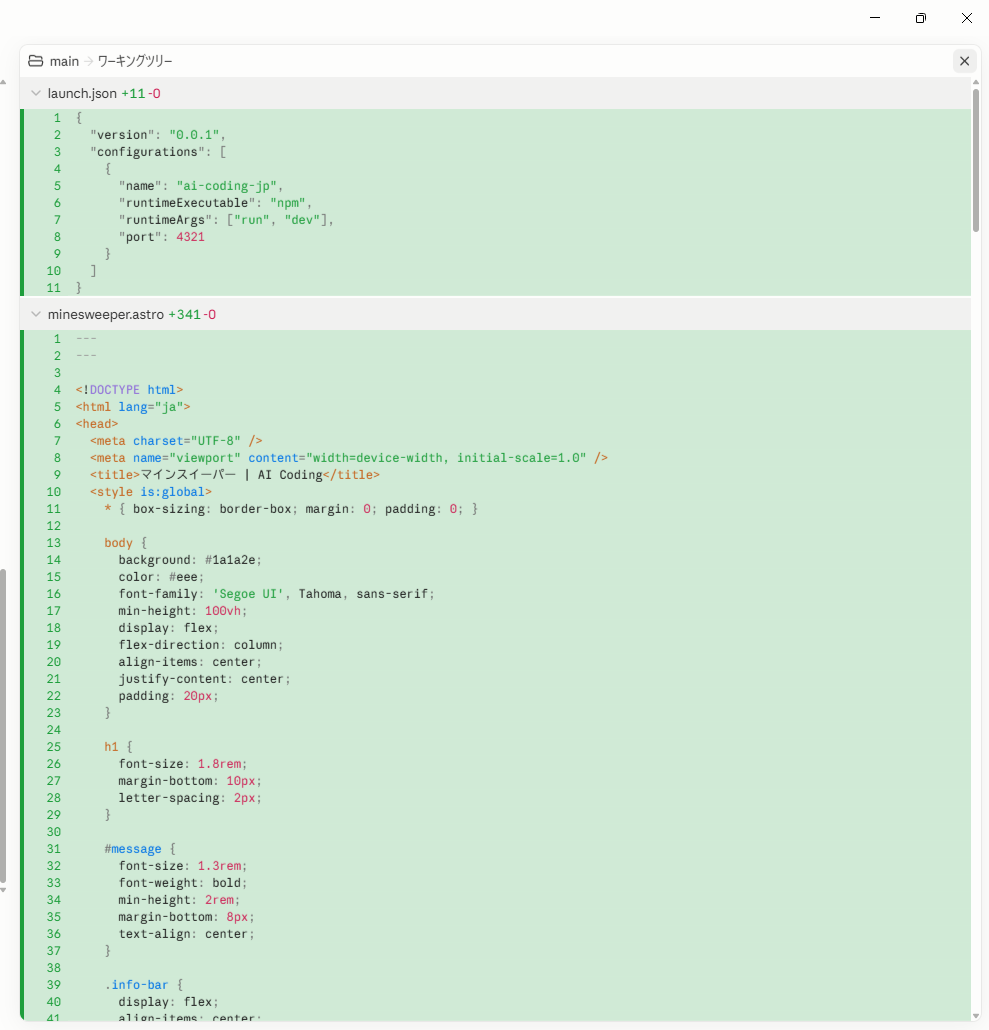Click the right diff panel scrollbar thumb
Viewport: 989px width, 1030px height.
(976, 160)
